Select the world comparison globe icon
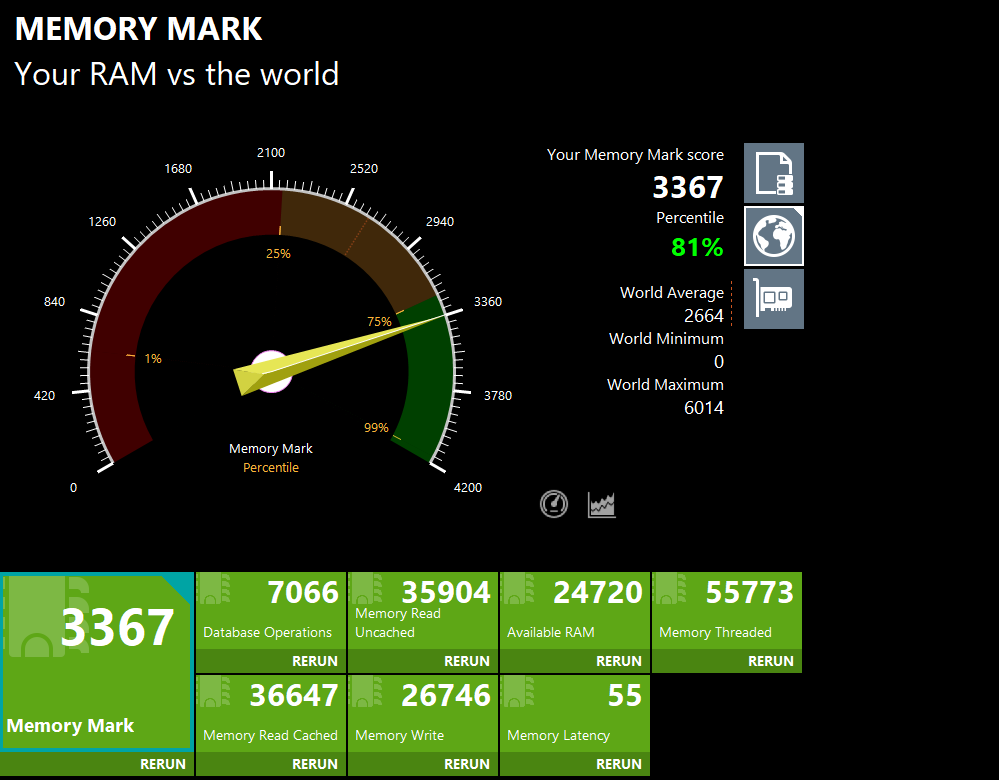This screenshot has height=780, width=999. coord(773,236)
